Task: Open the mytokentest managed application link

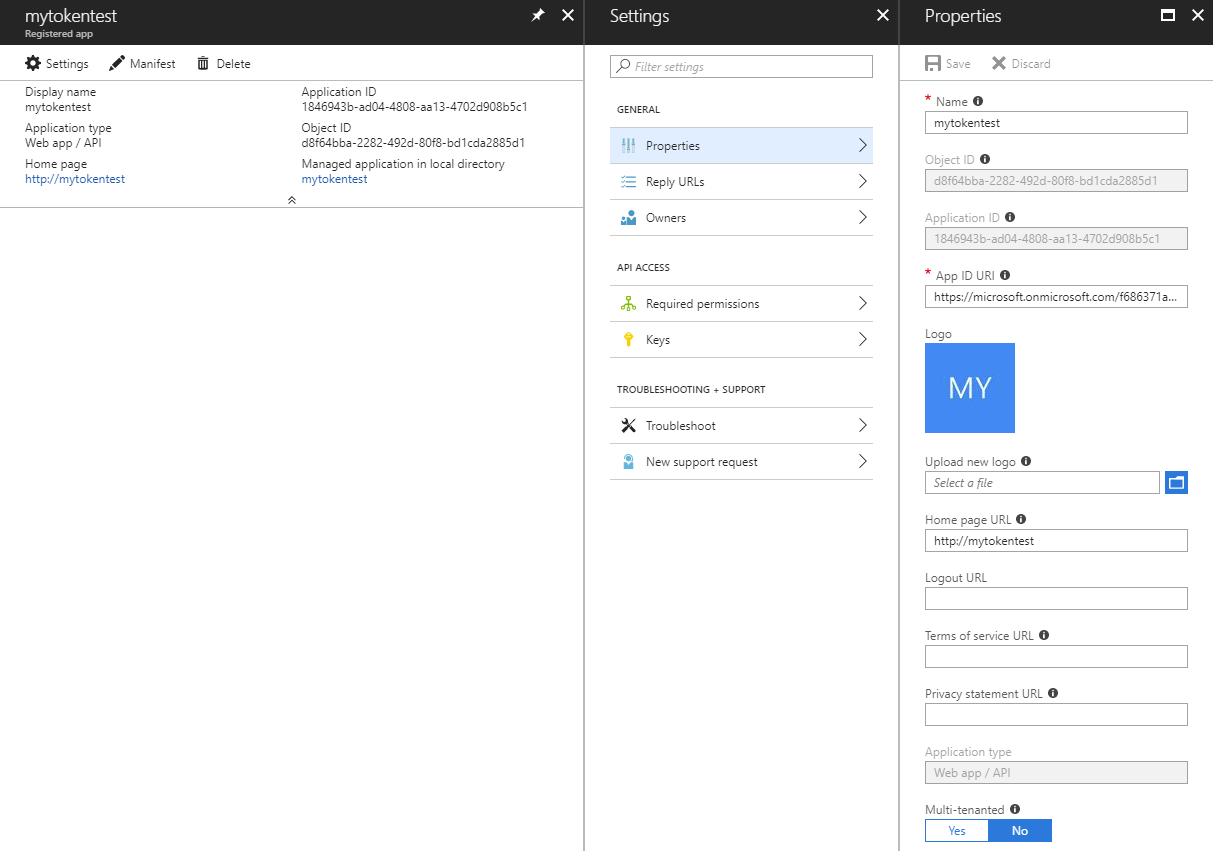Action: pos(332,178)
